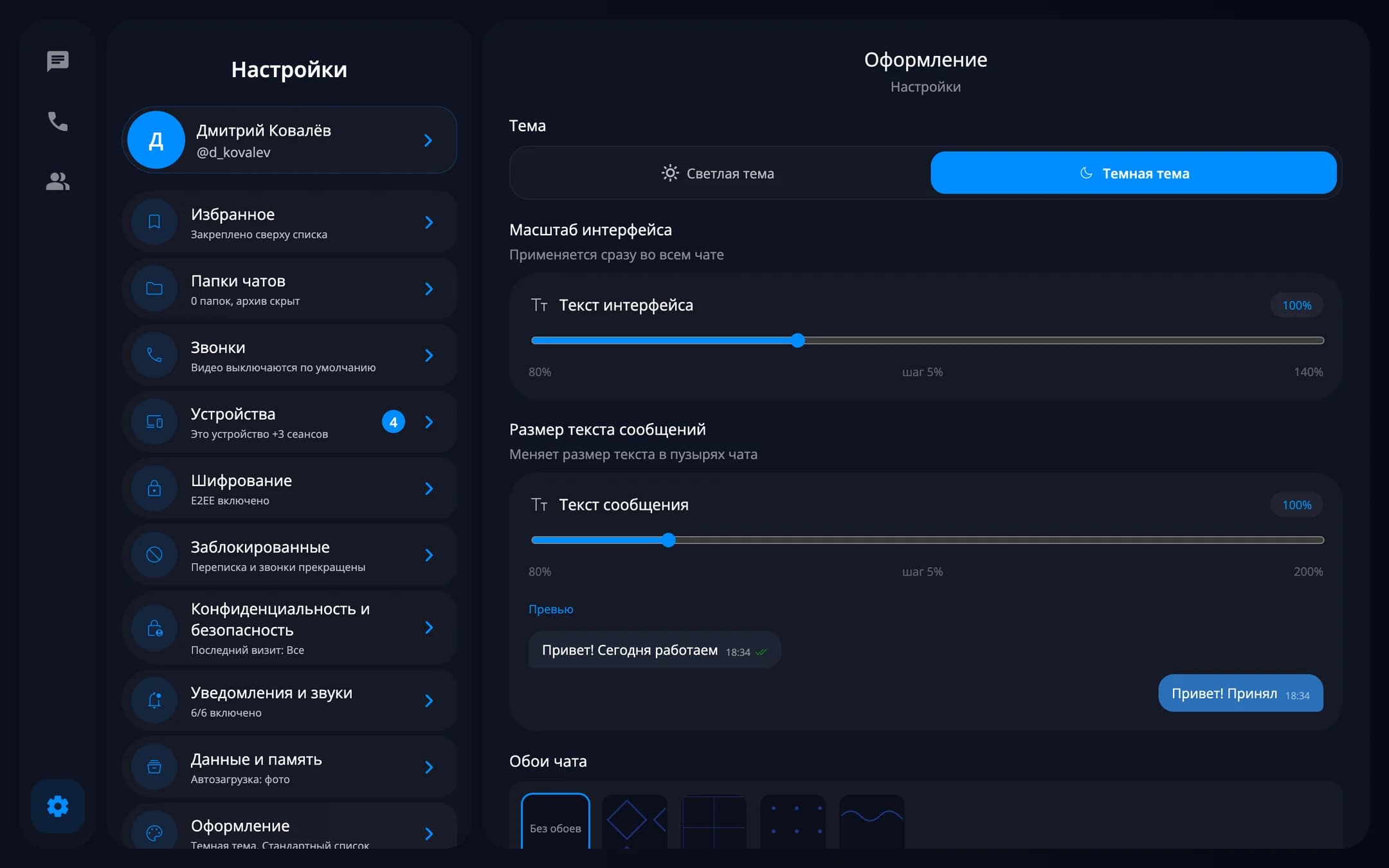Screen dimensions: 1389x868
Task: Select Темная тема option
Action: pos(1134,173)
